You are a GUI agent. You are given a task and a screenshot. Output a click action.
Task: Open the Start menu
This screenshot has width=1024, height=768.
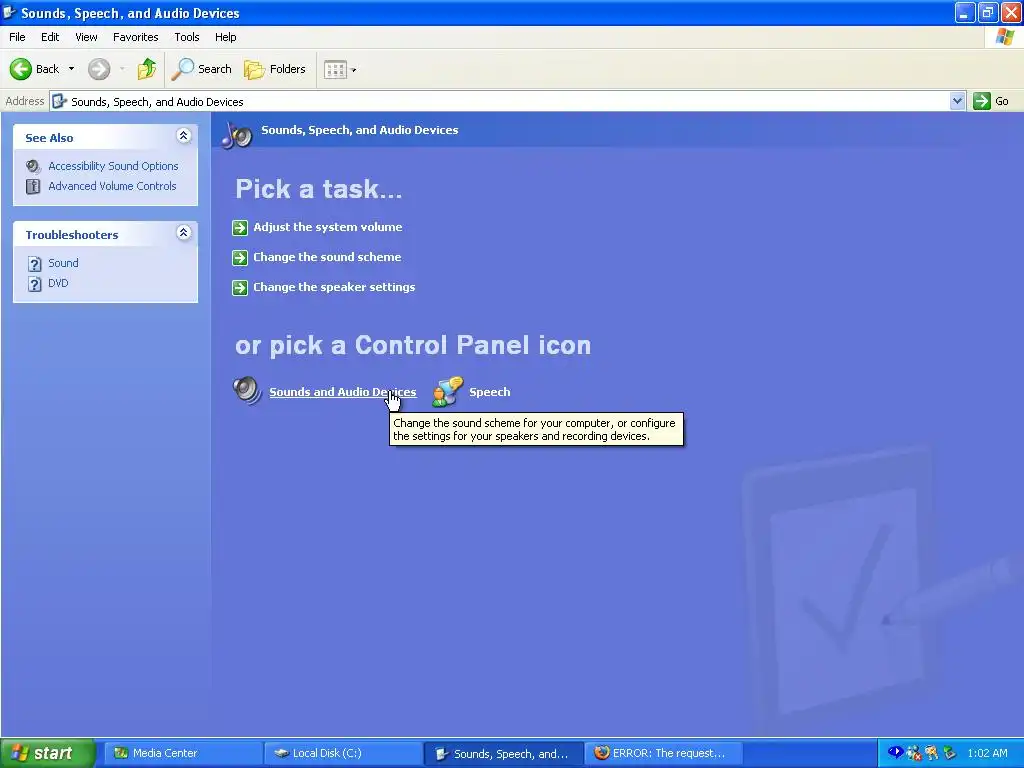[47, 753]
